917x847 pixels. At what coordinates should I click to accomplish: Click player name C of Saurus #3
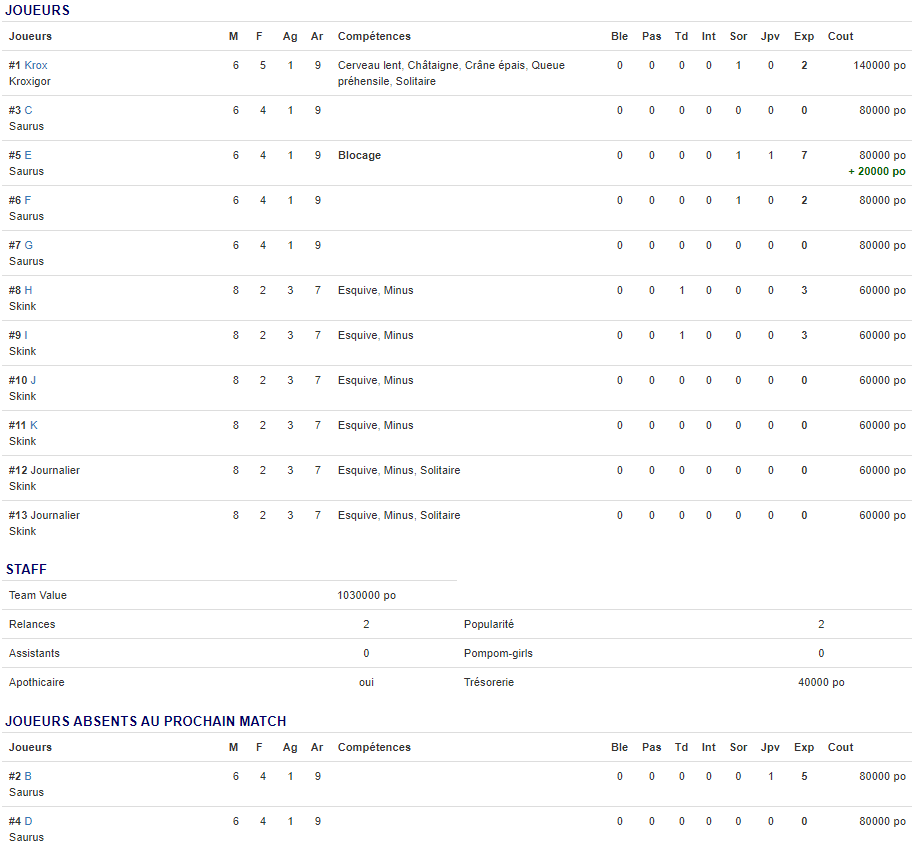click(28, 110)
